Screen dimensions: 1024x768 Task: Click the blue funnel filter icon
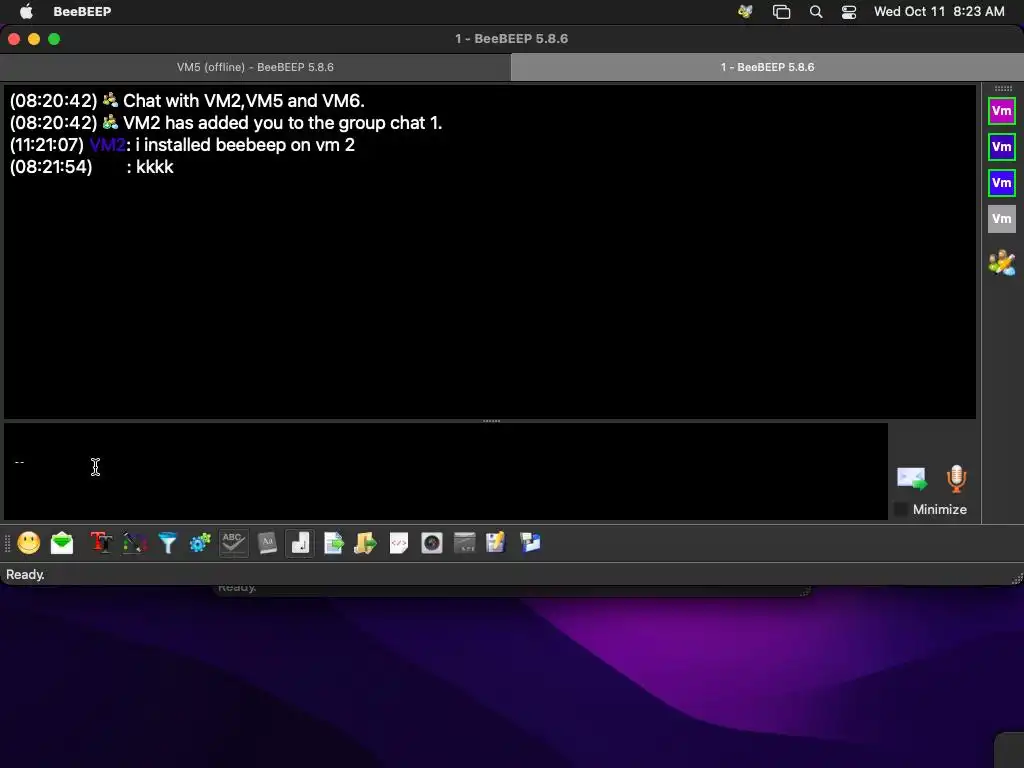(168, 543)
